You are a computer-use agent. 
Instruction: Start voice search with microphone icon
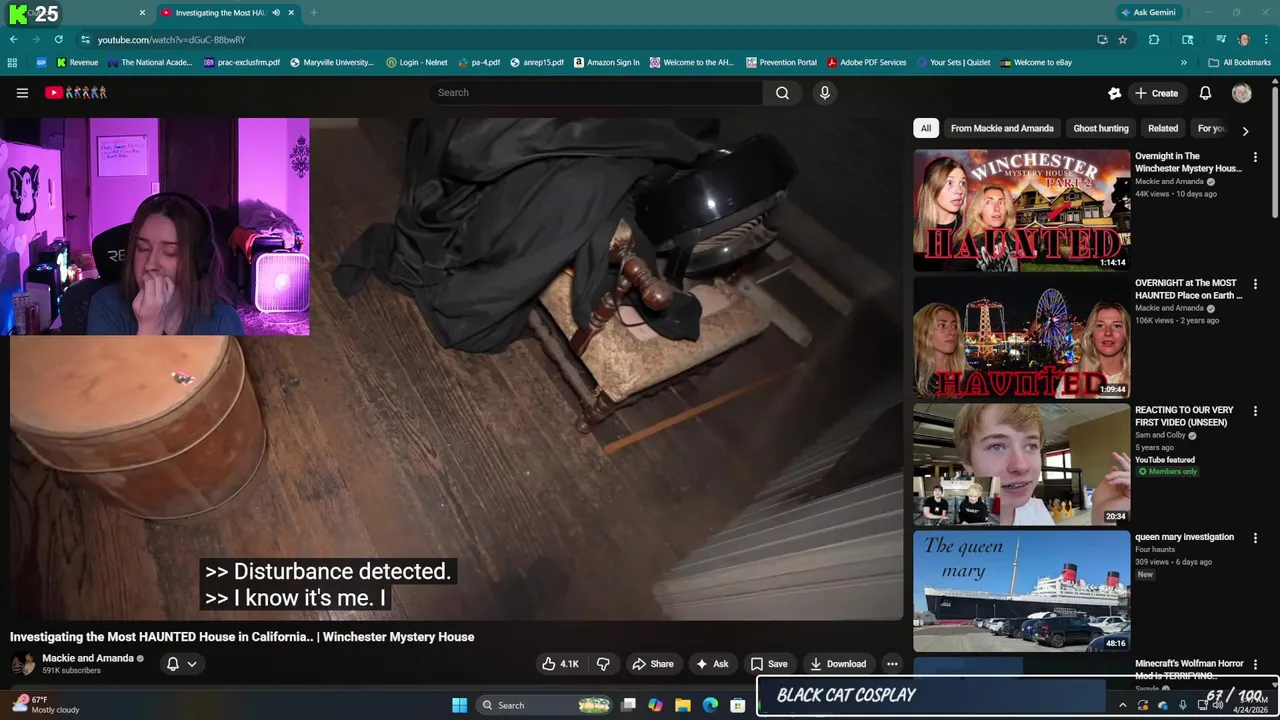[824, 93]
